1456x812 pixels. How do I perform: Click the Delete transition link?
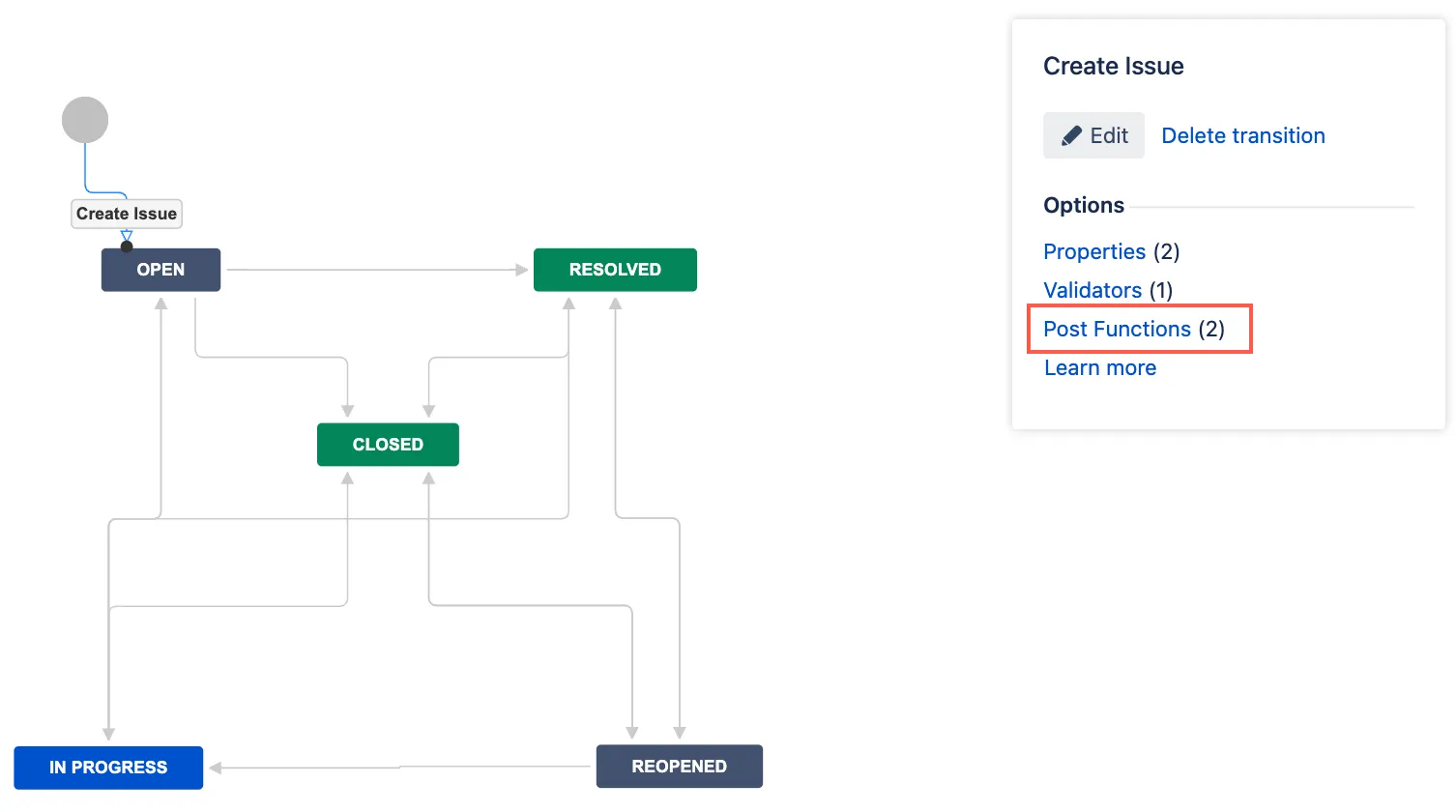click(x=1242, y=135)
